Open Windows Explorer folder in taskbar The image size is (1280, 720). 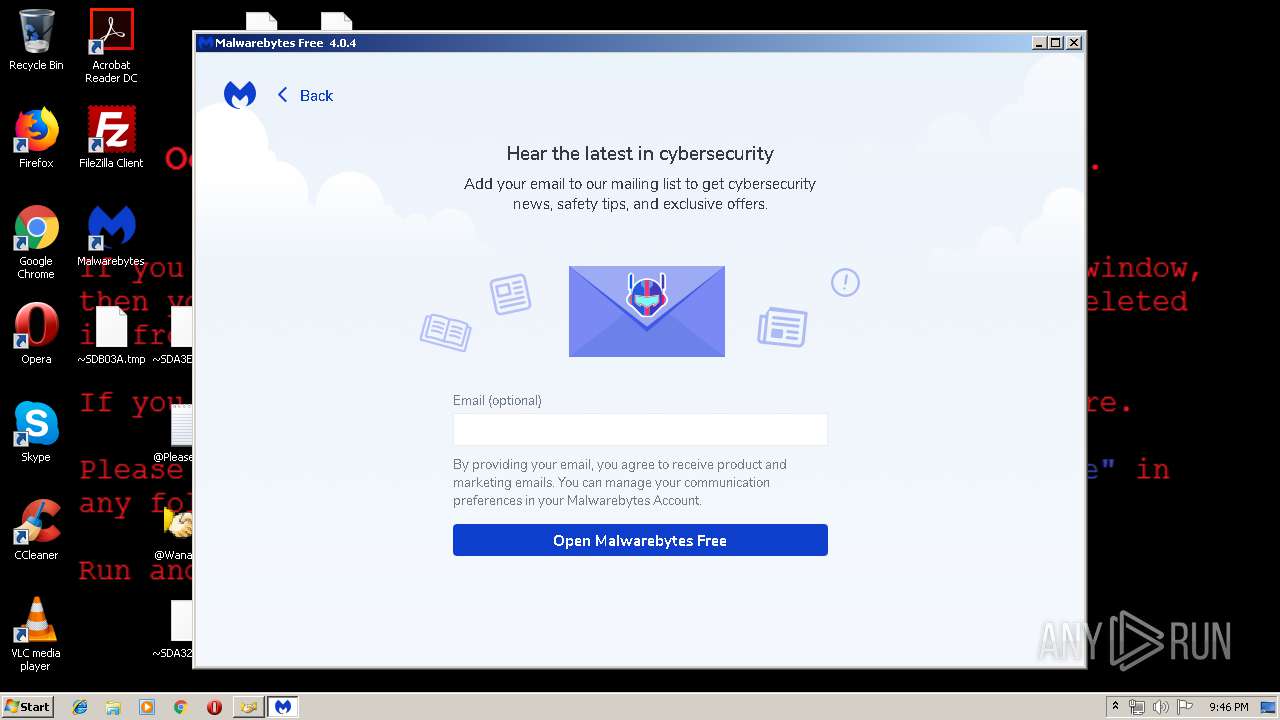tap(113, 707)
